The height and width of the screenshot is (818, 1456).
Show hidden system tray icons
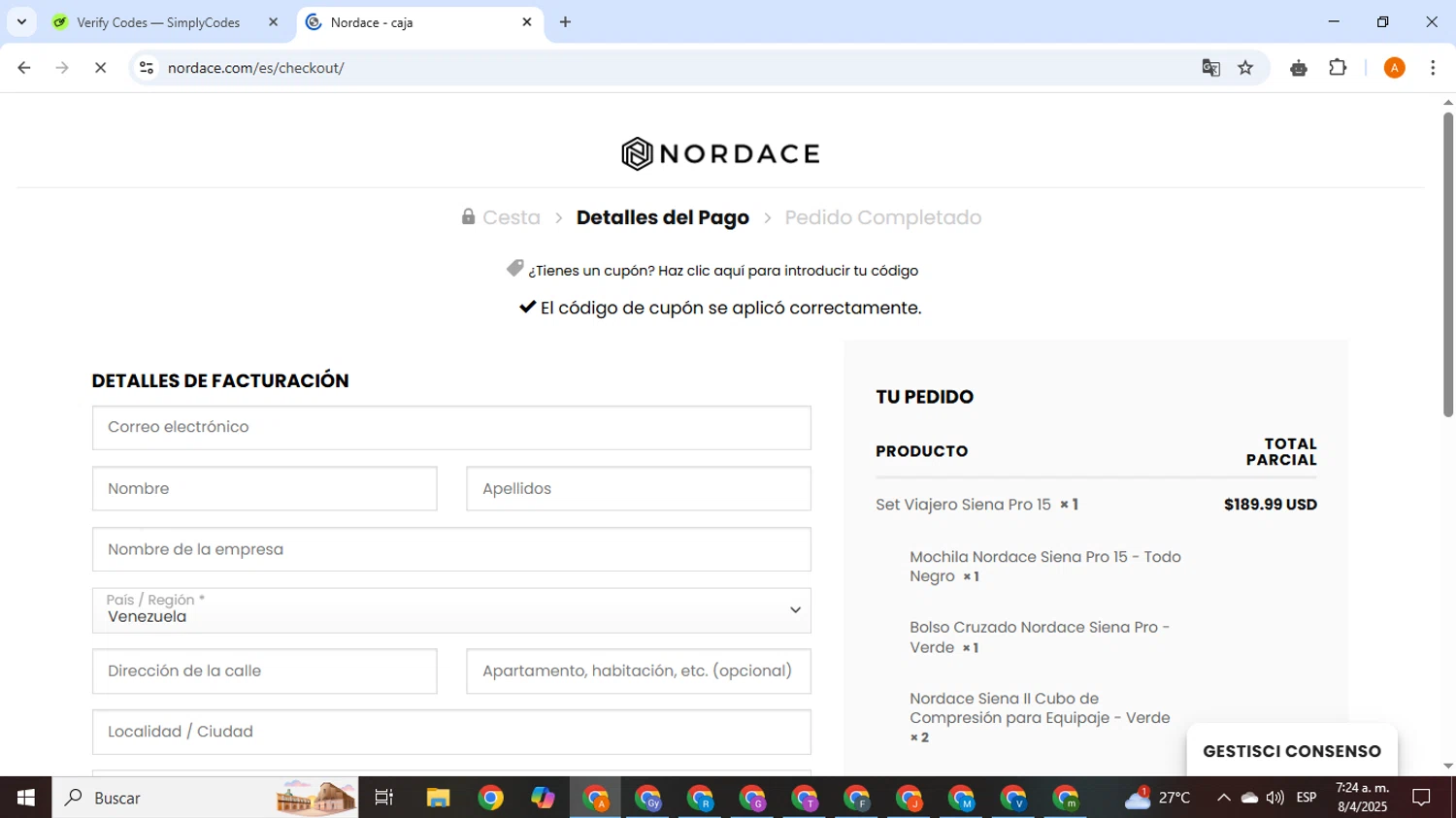pos(1223,798)
